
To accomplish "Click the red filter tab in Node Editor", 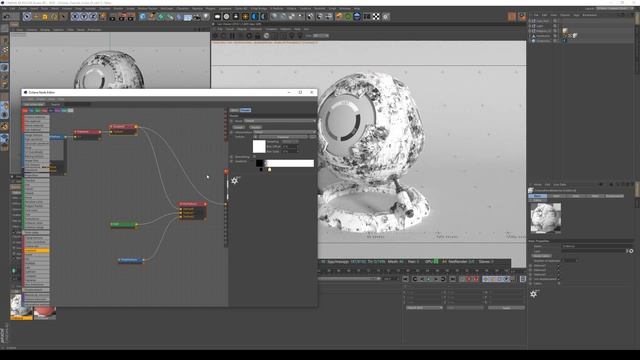I will (x=25, y=110).
